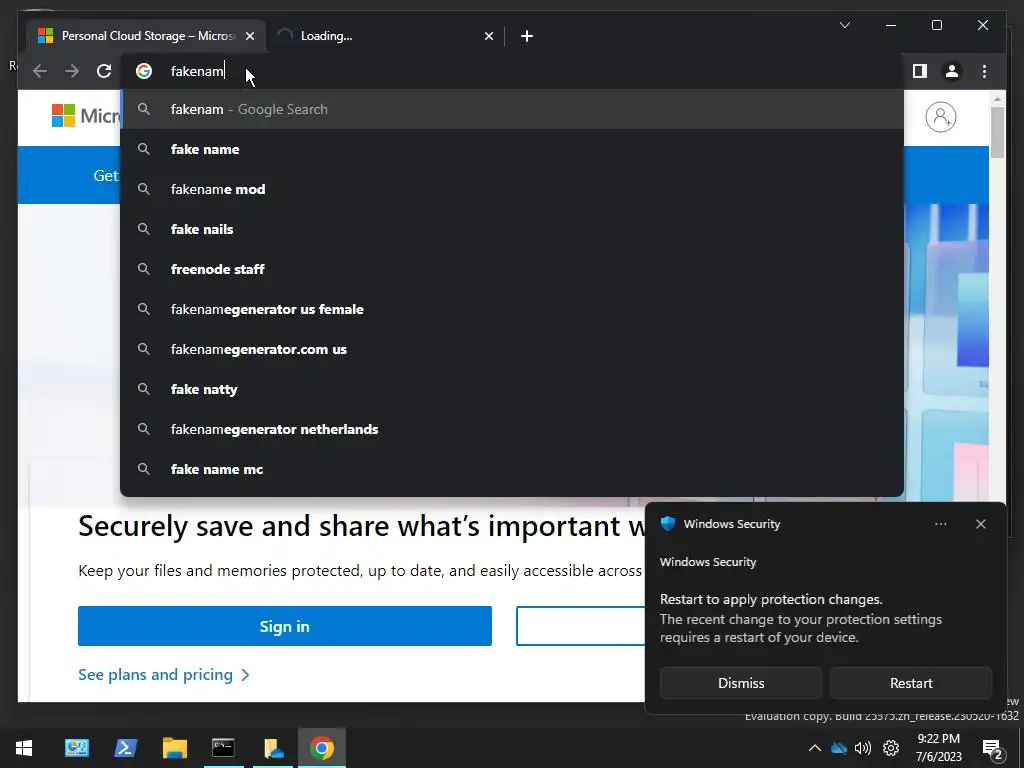The image size is (1024, 768).
Task: Open Chrome side panel icon
Action: 920,71
